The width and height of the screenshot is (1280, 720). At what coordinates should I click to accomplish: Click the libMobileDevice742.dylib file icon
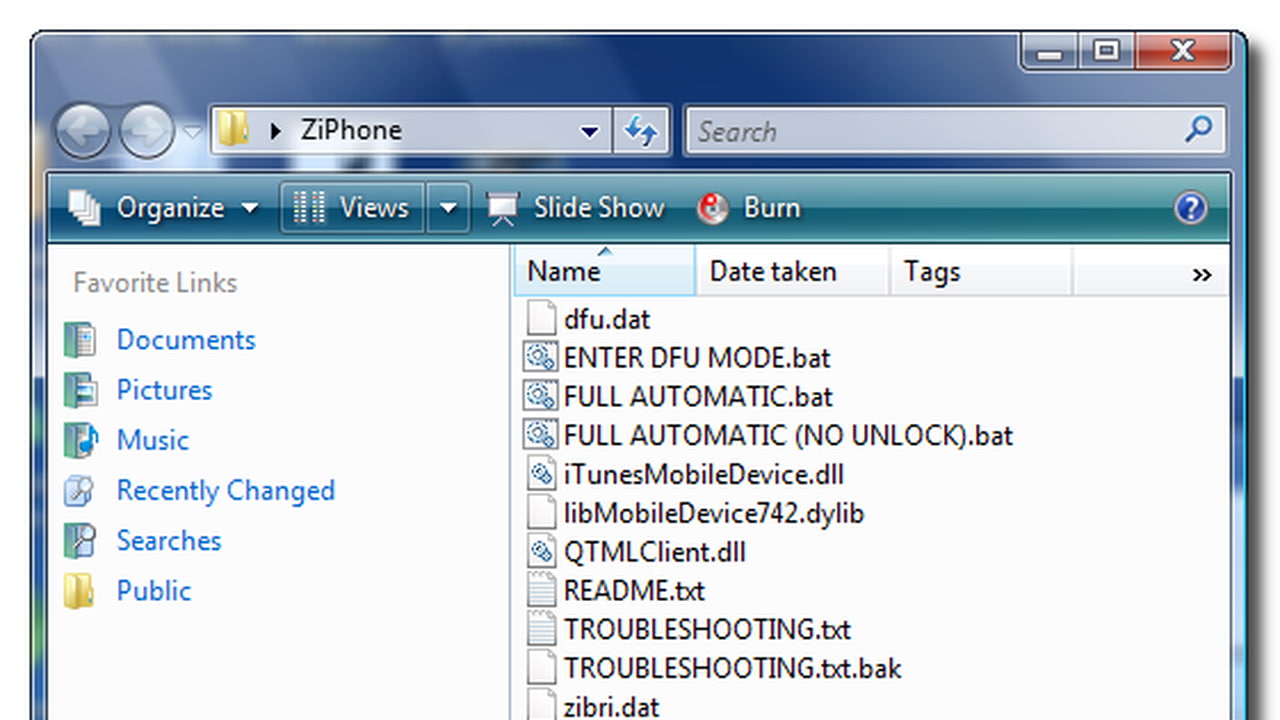[541, 514]
